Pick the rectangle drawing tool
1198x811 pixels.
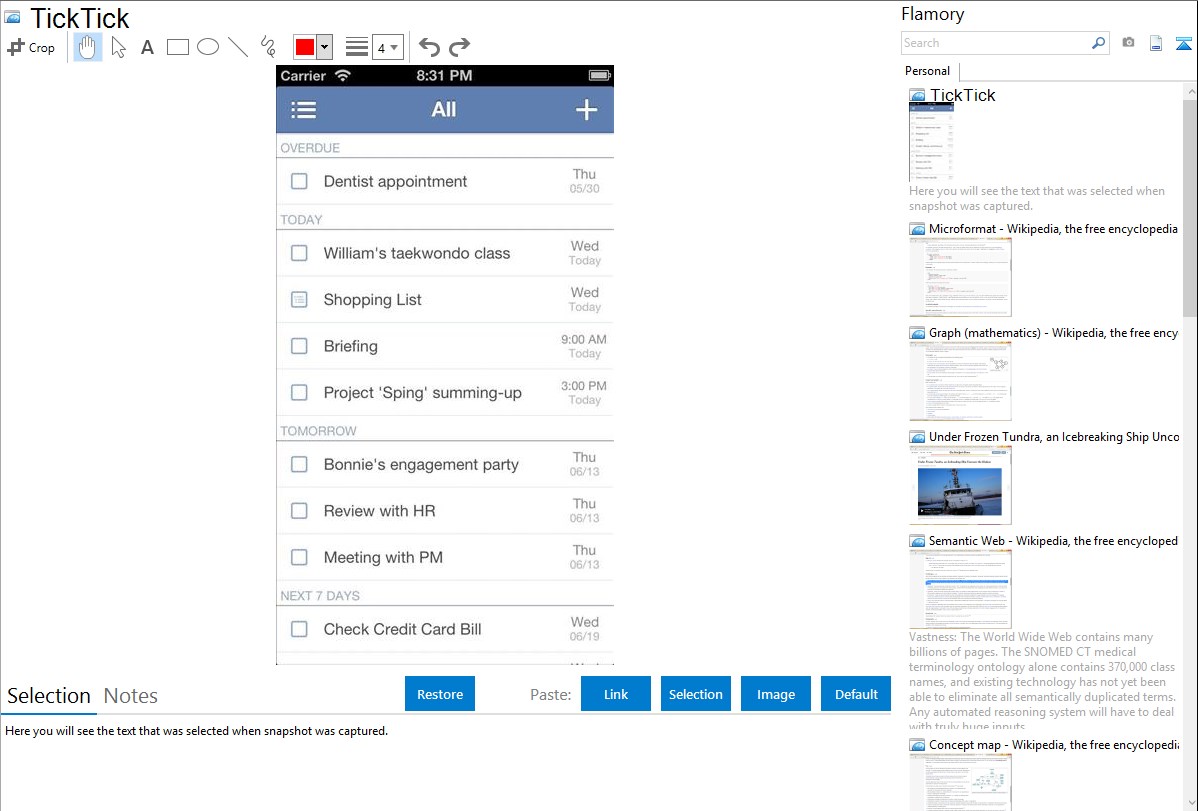(x=177, y=47)
